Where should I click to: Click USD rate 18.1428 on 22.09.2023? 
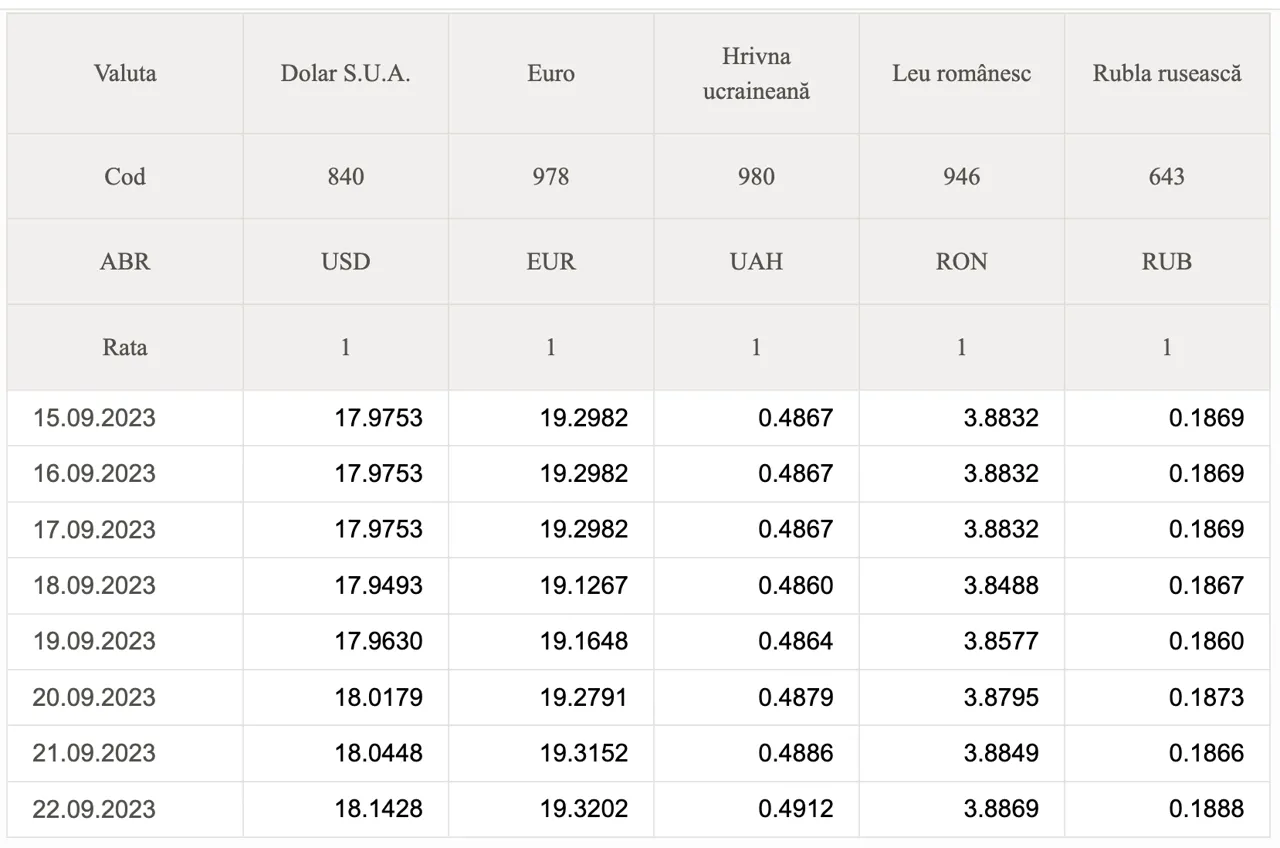pos(378,809)
